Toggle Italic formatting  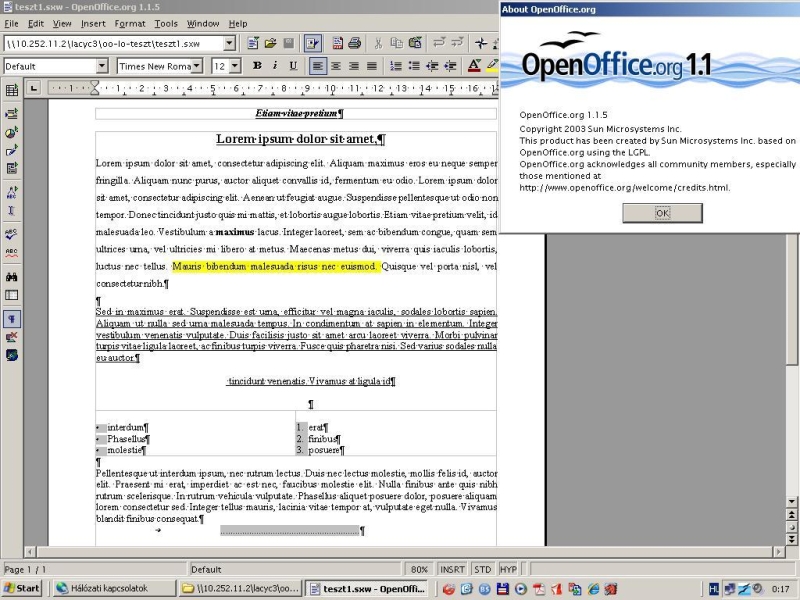tap(275, 66)
